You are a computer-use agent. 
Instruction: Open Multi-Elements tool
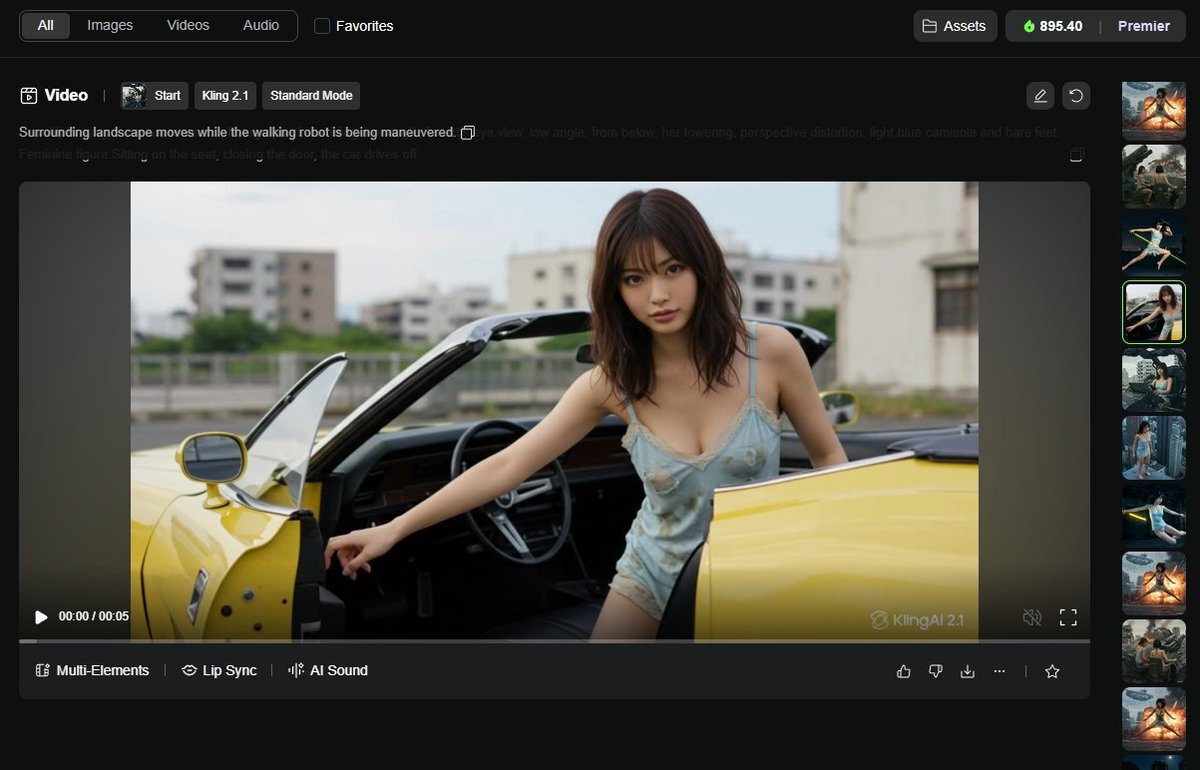pyautogui.click(x=92, y=671)
